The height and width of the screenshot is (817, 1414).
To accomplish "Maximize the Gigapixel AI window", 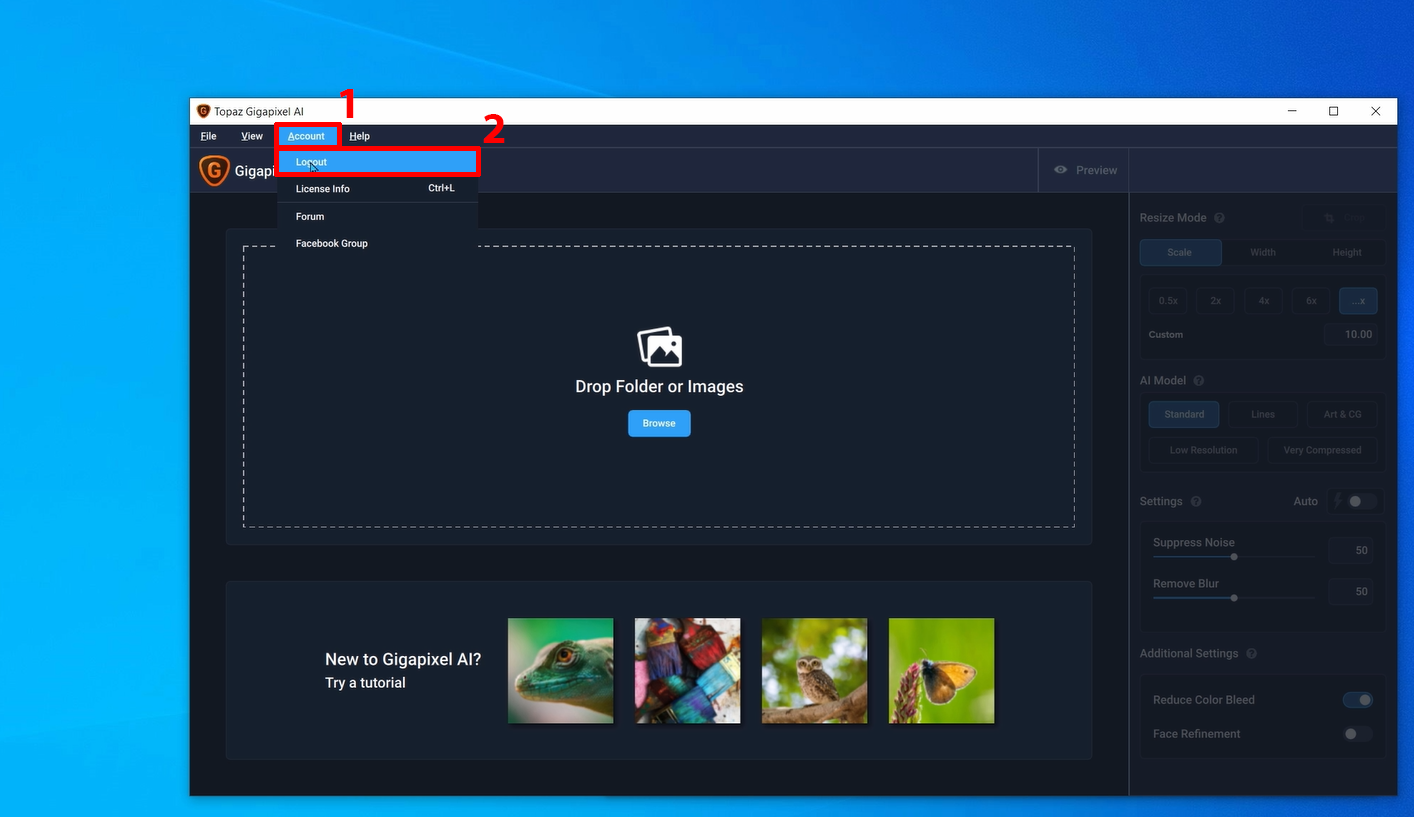I will click(x=1333, y=111).
